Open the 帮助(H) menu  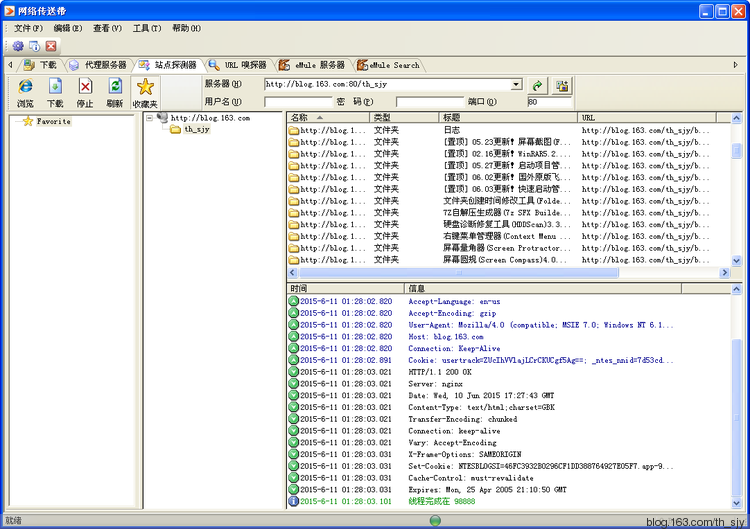(187, 28)
